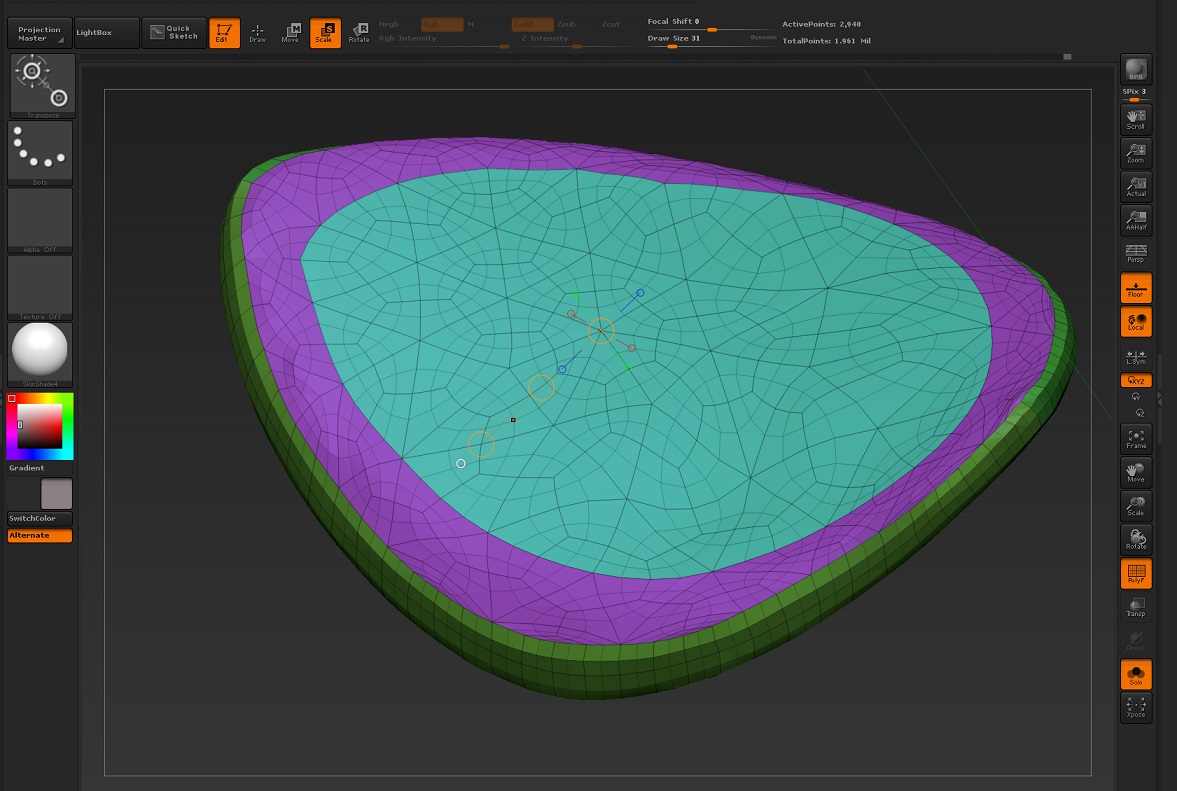Toggle the Floor grid
This screenshot has height=791, width=1177.
(x=1136, y=288)
